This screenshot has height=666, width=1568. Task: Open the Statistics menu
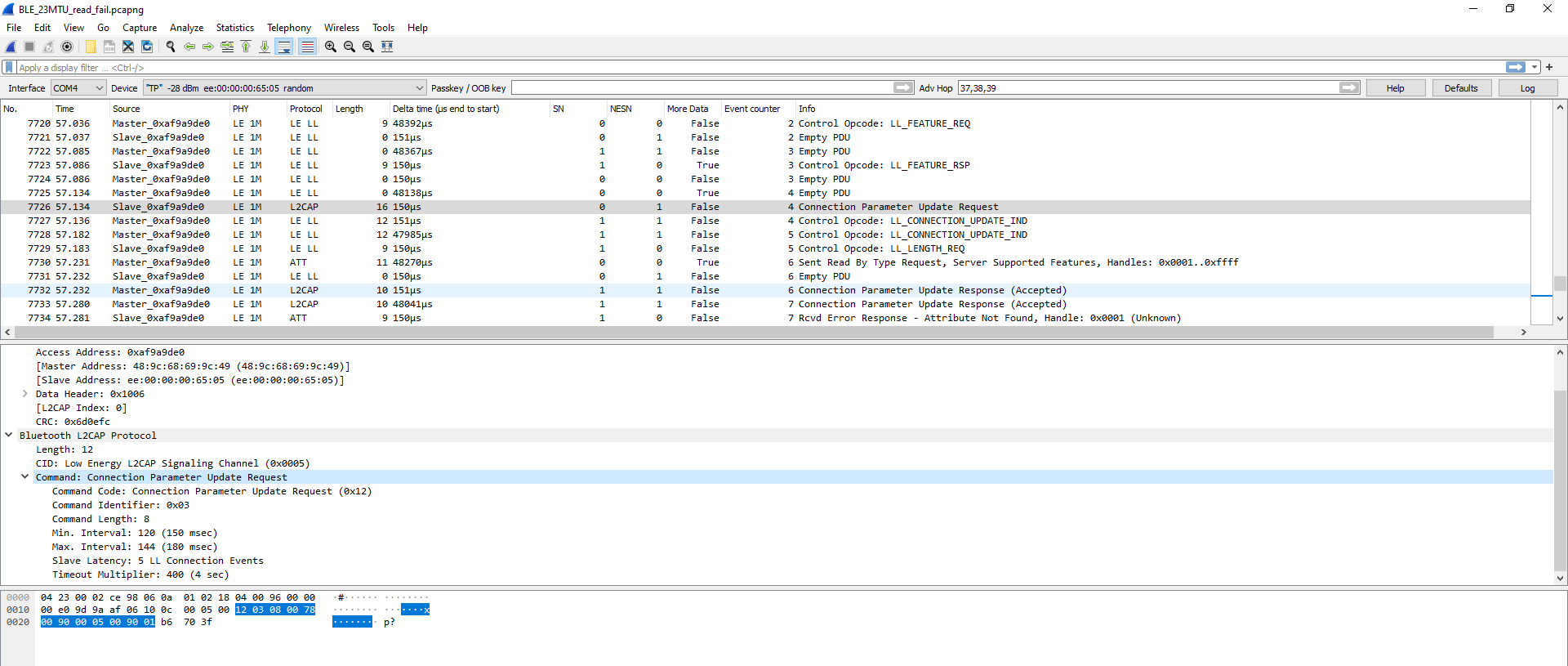[234, 28]
